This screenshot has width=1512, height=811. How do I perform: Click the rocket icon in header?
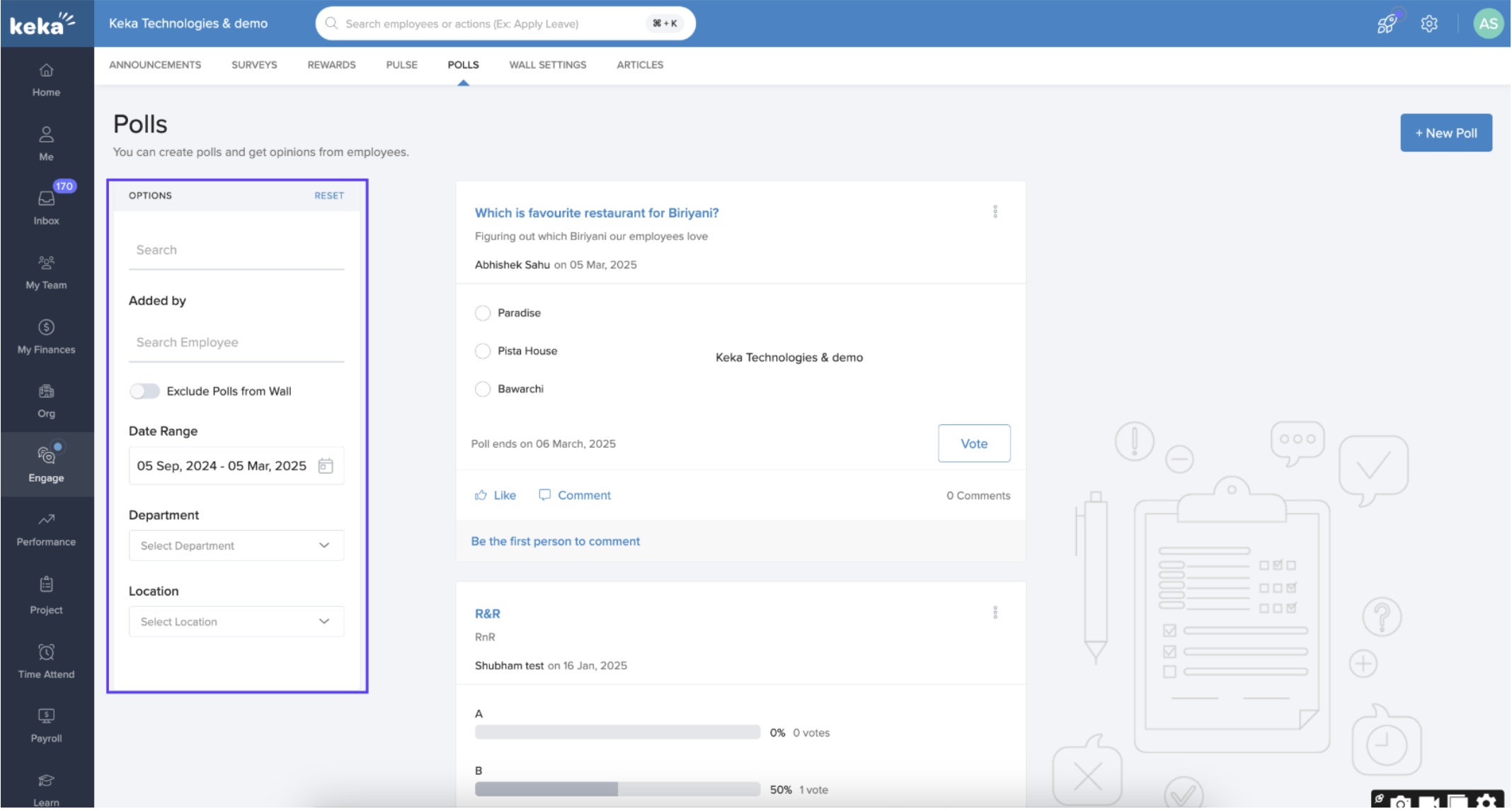tap(1387, 23)
